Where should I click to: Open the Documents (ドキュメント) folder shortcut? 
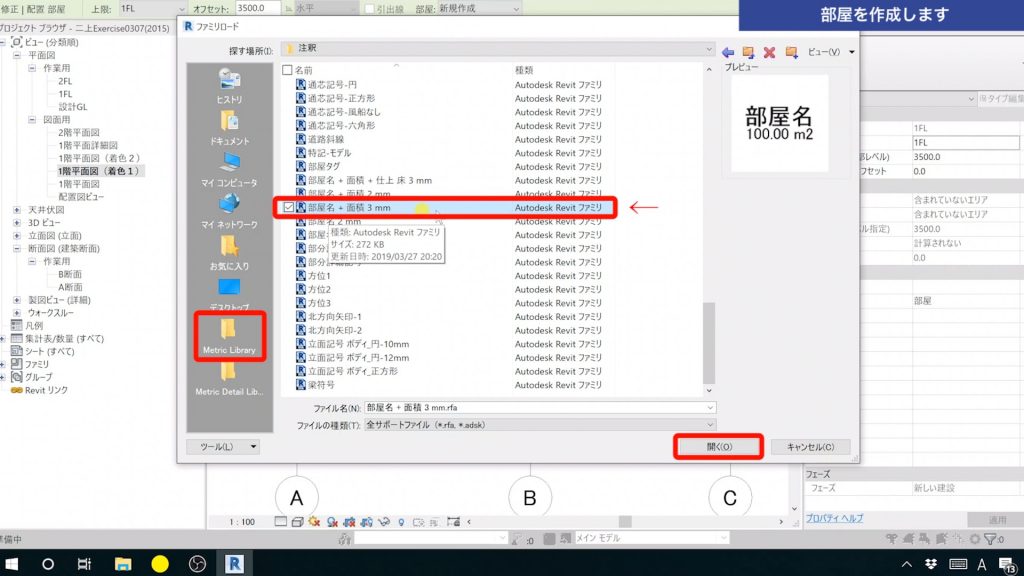pos(229,126)
